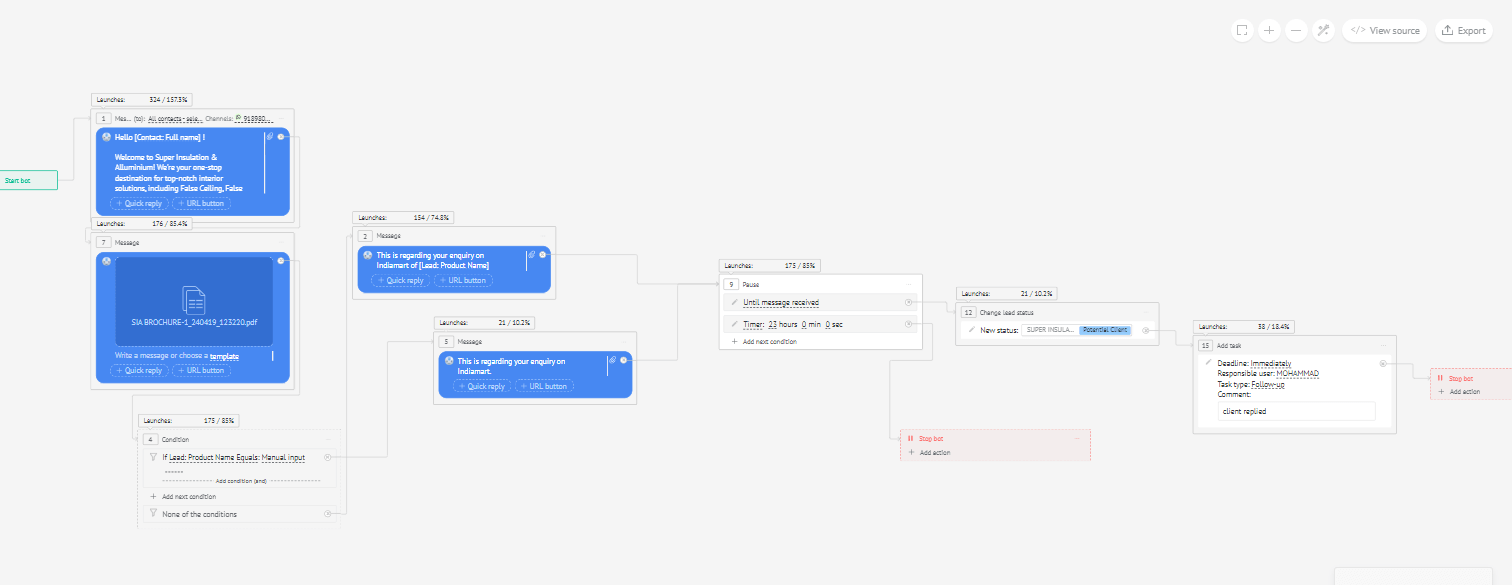1512x585 pixels.
Task: Open options menu of lower Stop bot block
Action: [1077, 438]
